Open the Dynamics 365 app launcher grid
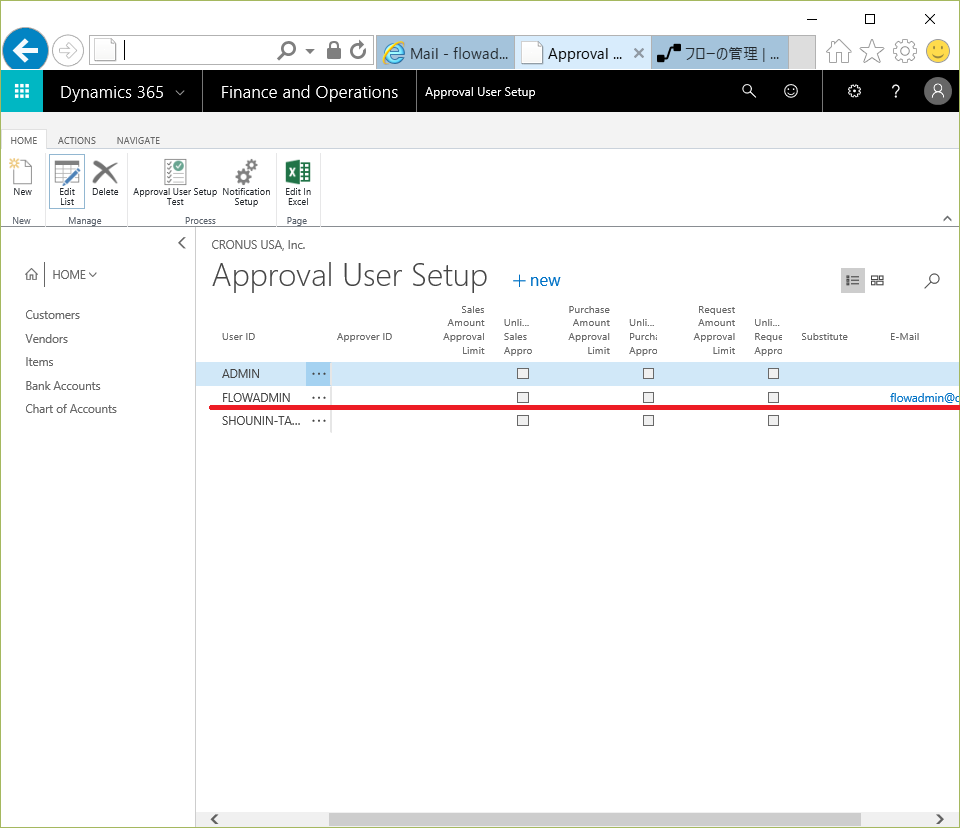 (22, 91)
